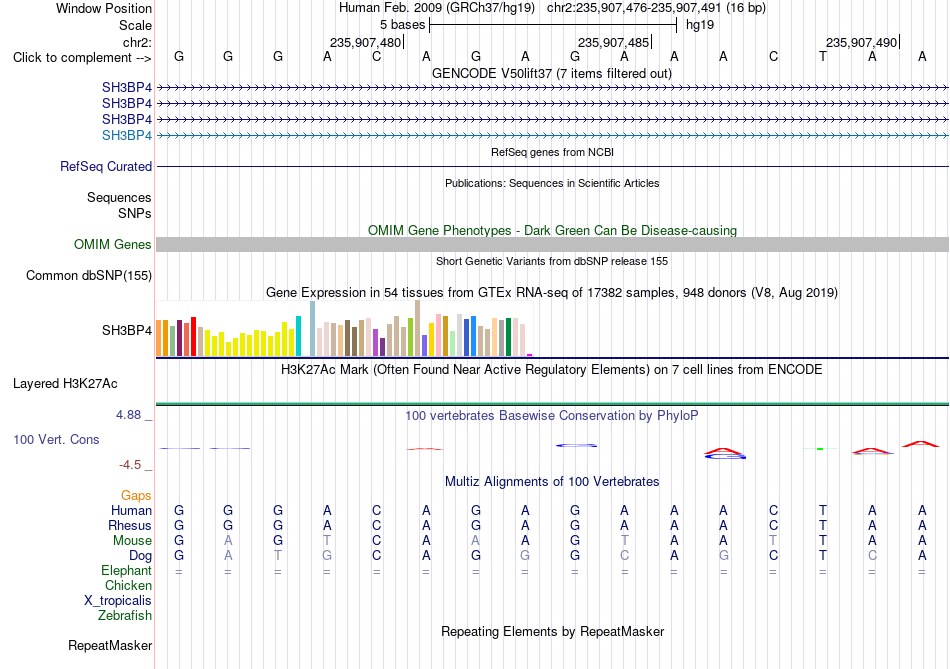Click the 4.88 PhyloP upper scale value

click(x=128, y=415)
